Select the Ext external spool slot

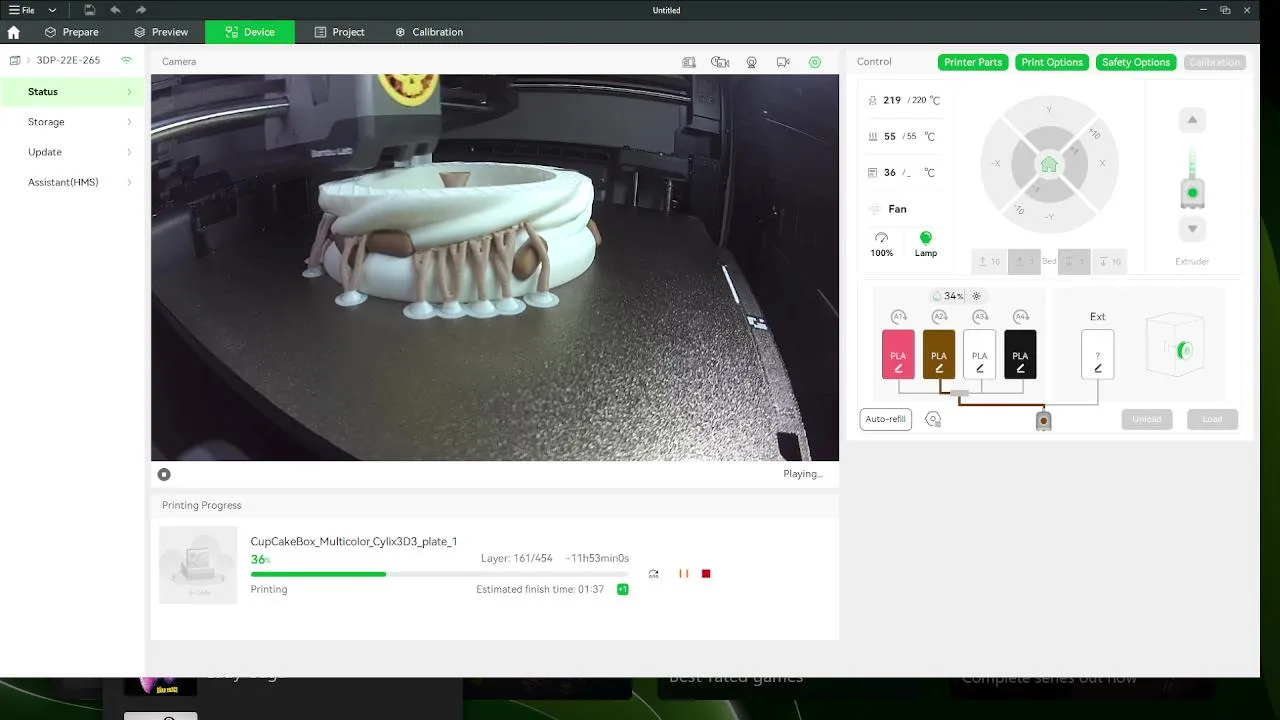click(x=1098, y=355)
